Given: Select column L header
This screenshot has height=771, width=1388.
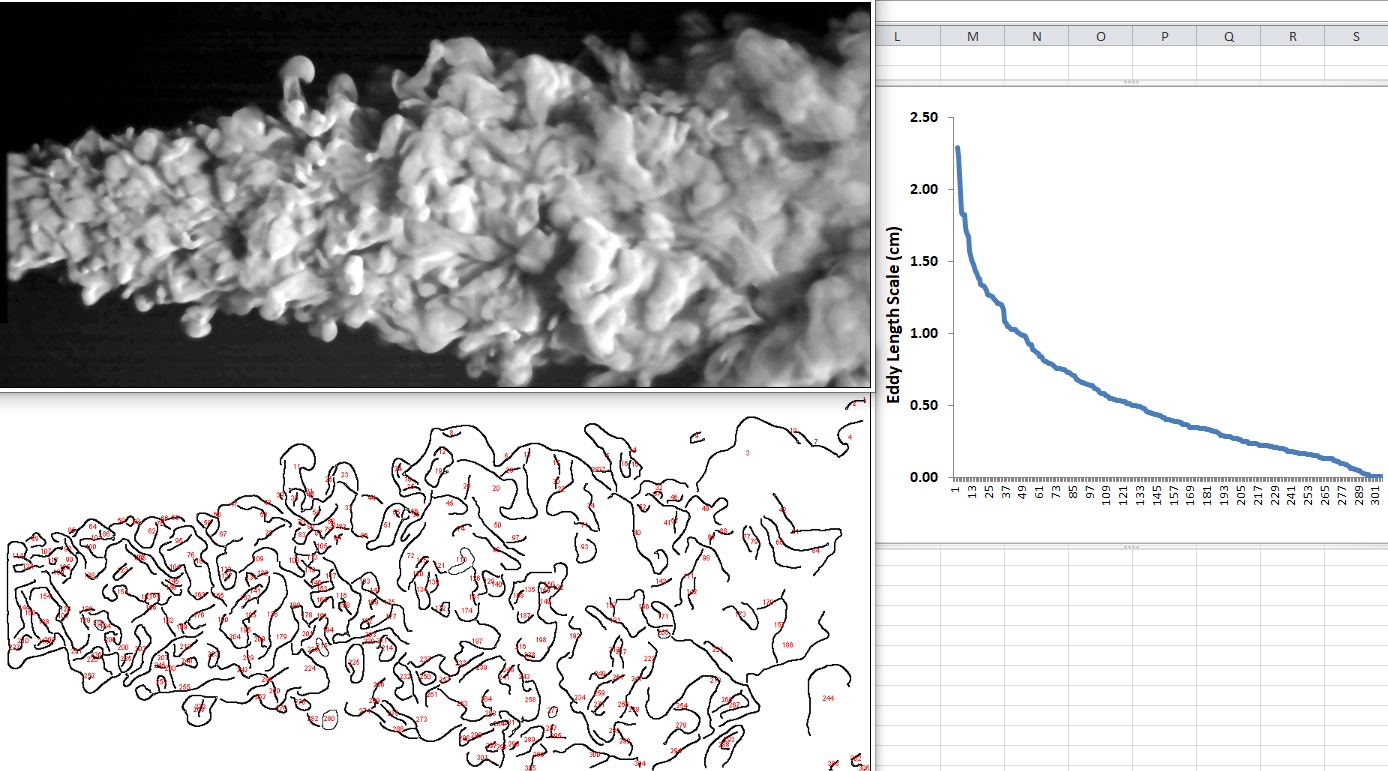Looking at the screenshot, I should click(x=897, y=37).
